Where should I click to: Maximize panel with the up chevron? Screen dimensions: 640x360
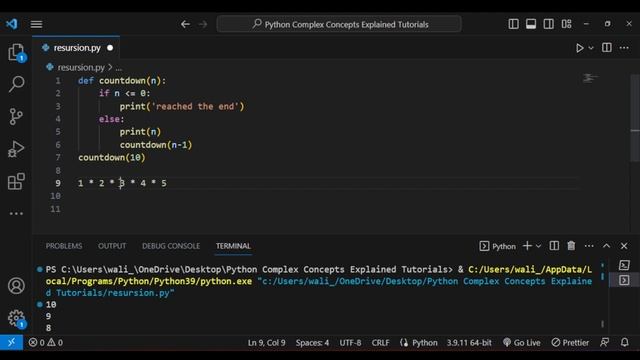(607, 246)
